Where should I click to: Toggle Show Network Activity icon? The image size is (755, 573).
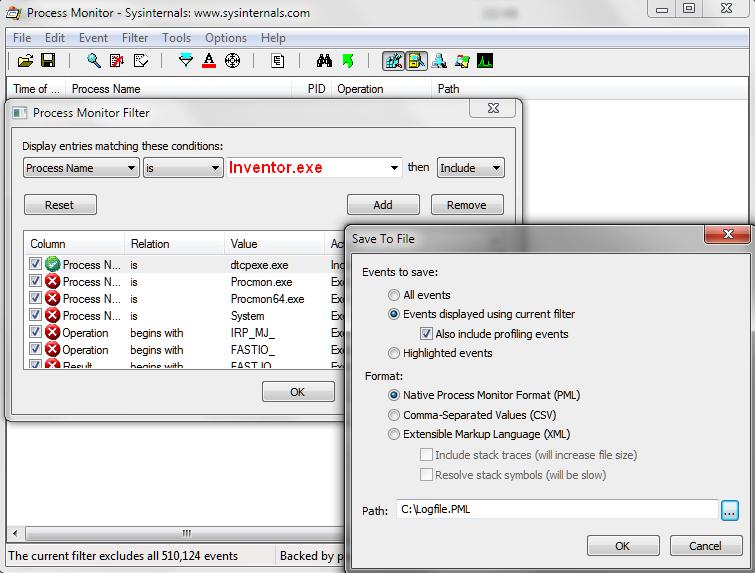point(439,61)
